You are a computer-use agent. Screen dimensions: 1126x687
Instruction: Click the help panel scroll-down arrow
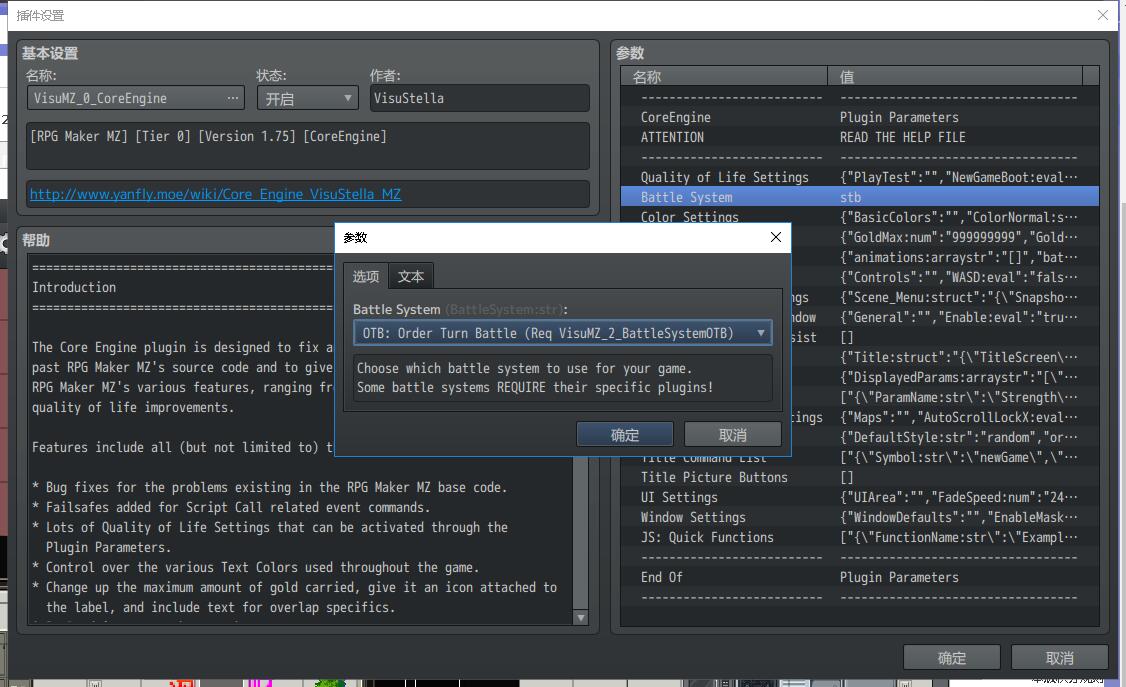pyautogui.click(x=581, y=617)
